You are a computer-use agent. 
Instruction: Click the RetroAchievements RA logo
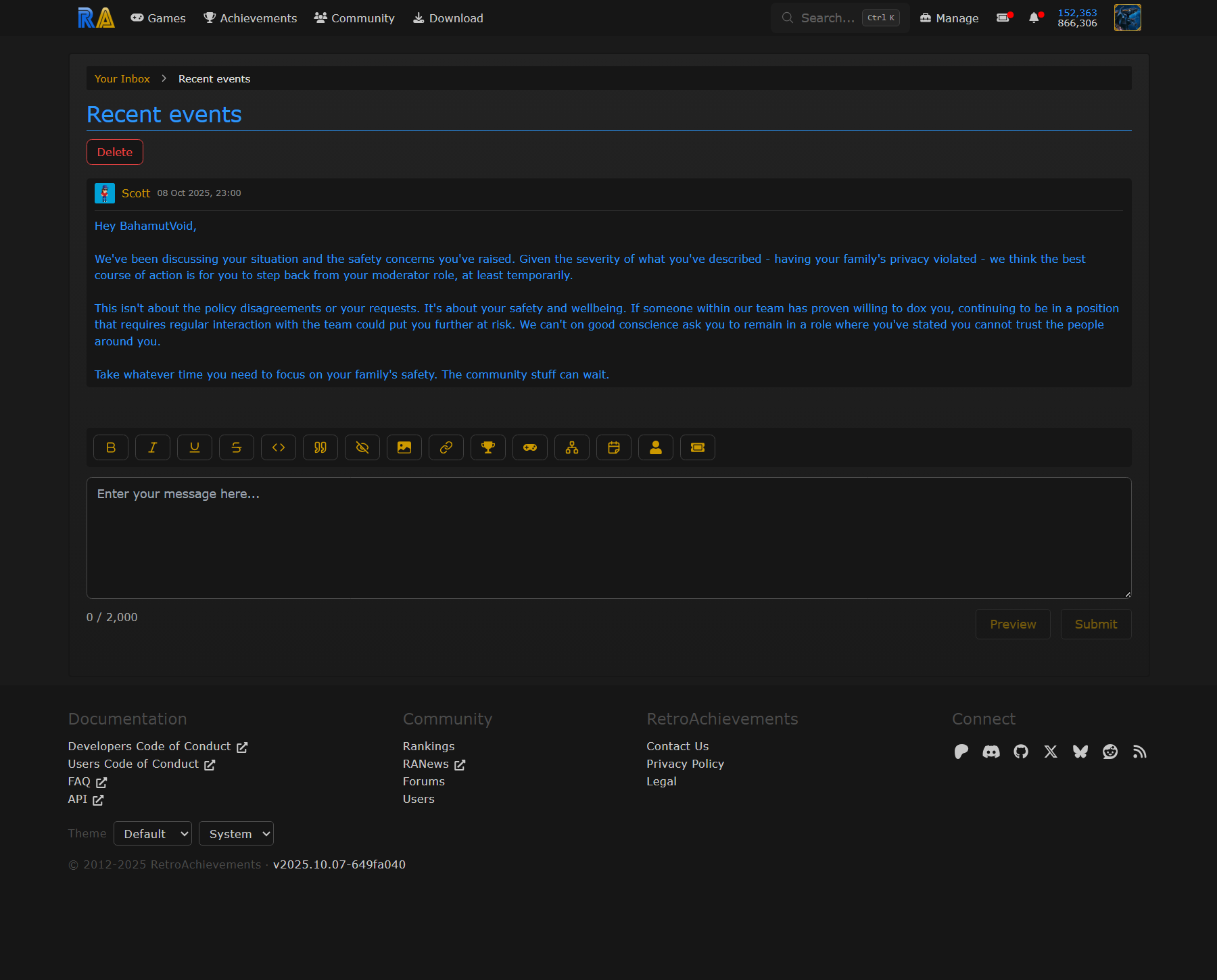click(96, 18)
